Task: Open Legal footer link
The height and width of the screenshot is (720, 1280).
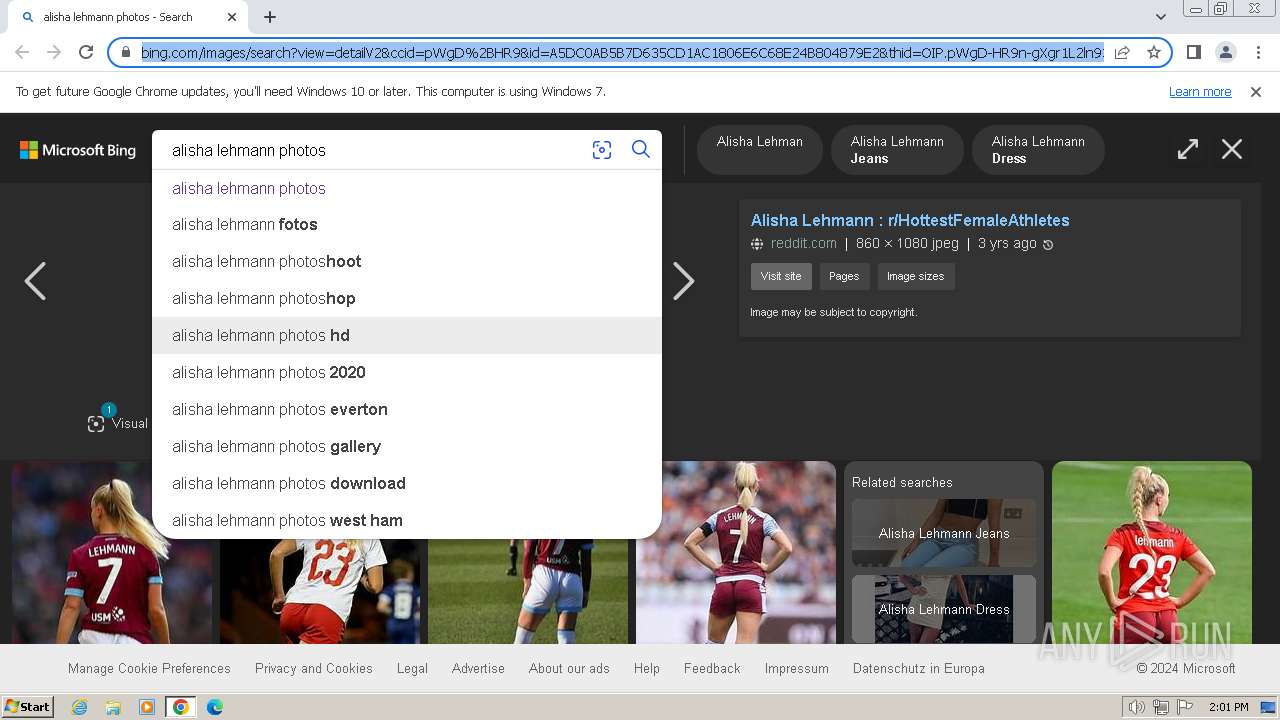Action: click(412, 668)
